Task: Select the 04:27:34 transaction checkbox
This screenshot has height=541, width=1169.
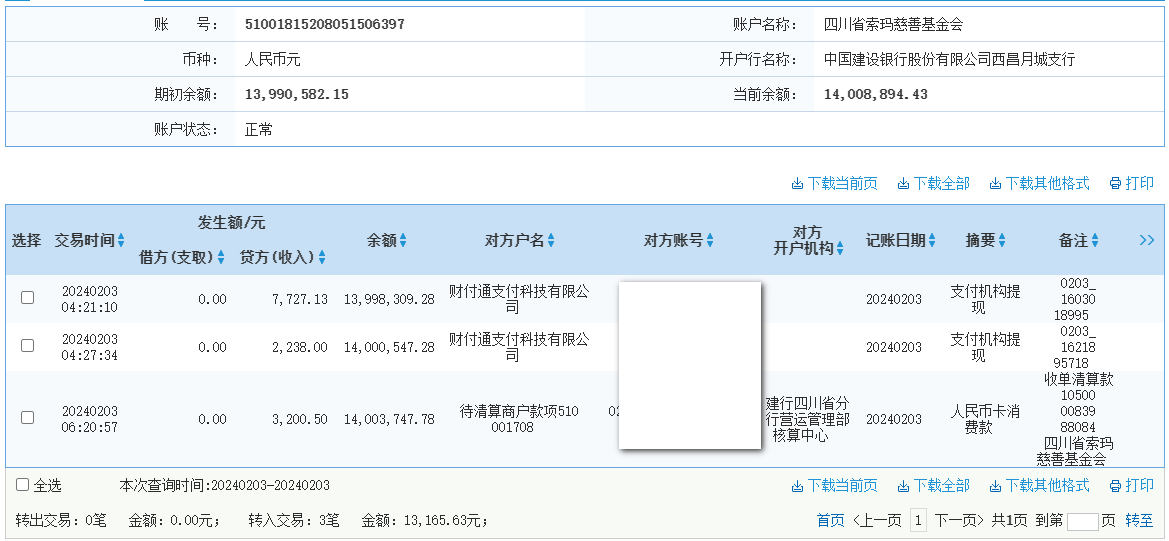Action: [28, 346]
